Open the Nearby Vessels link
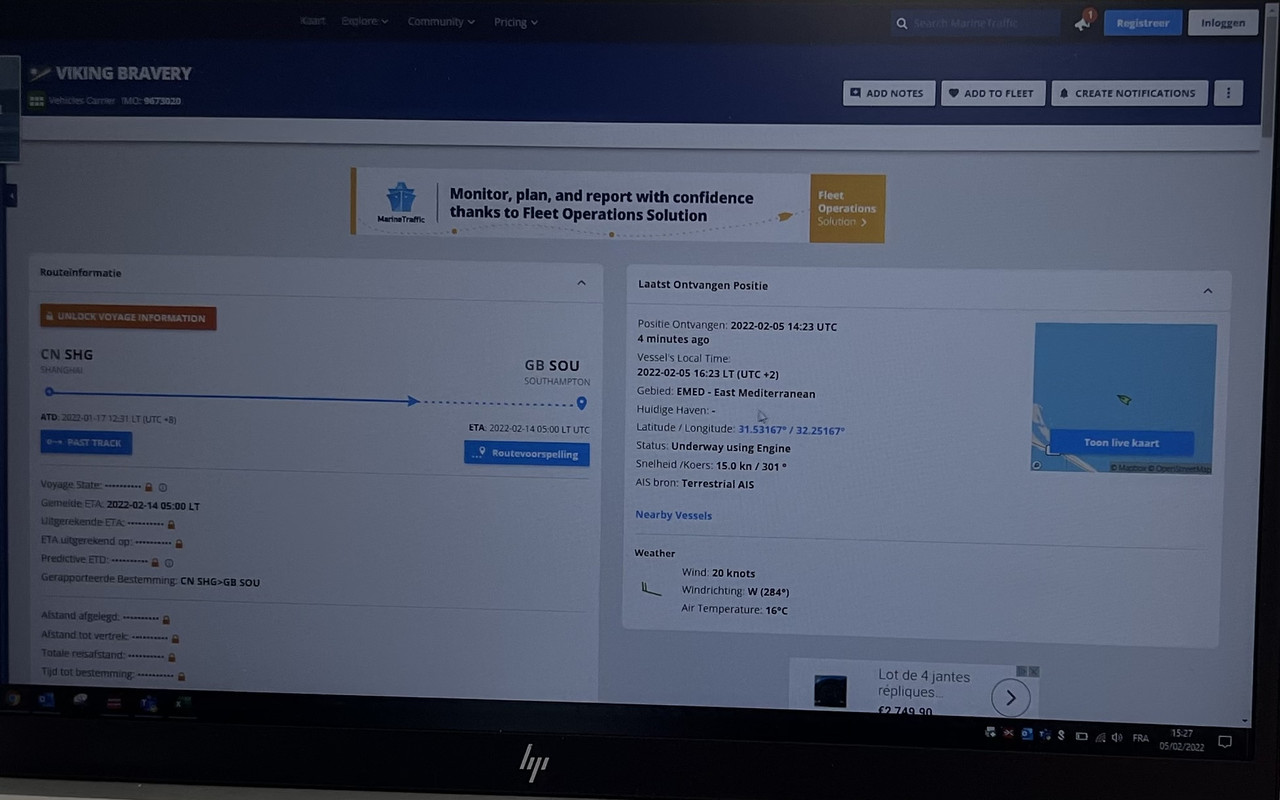Image resolution: width=1280 pixels, height=800 pixels. click(x=674, y=515)
